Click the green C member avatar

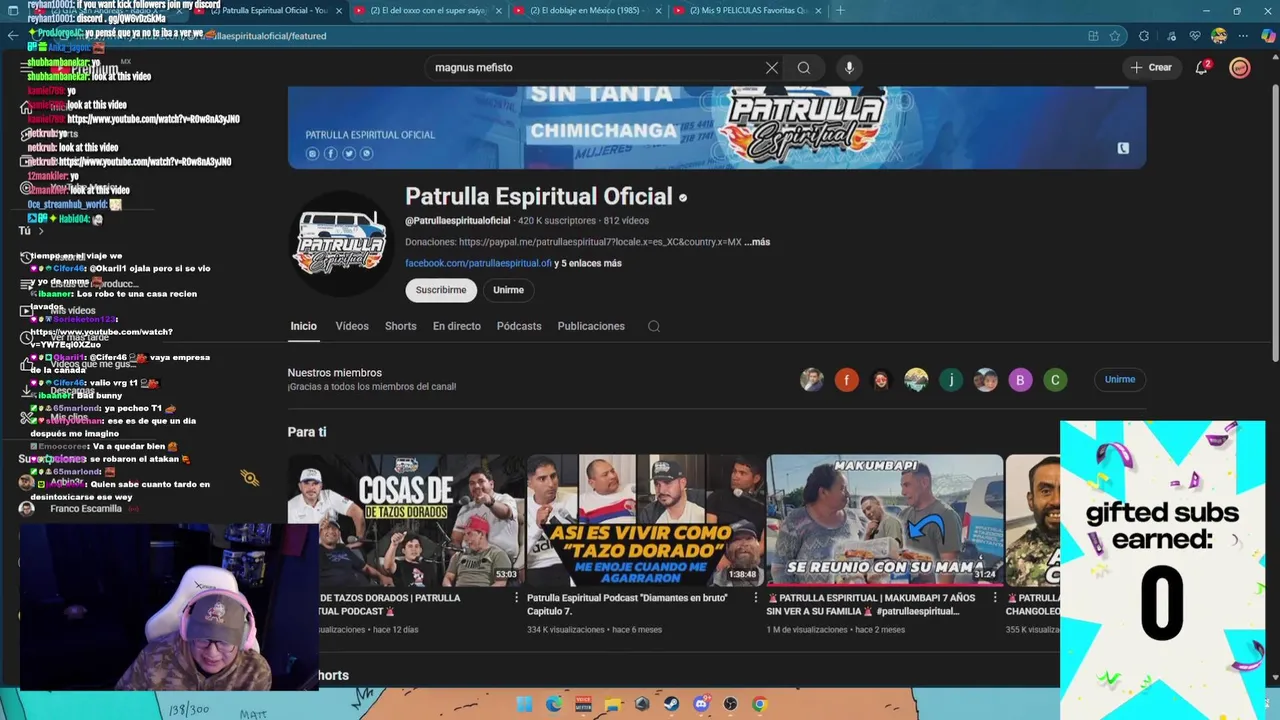pos(1055,380)
